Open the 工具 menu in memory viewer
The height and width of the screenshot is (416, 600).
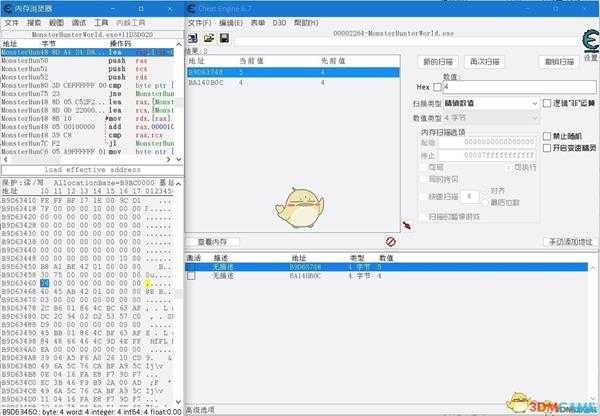(101, 21)
